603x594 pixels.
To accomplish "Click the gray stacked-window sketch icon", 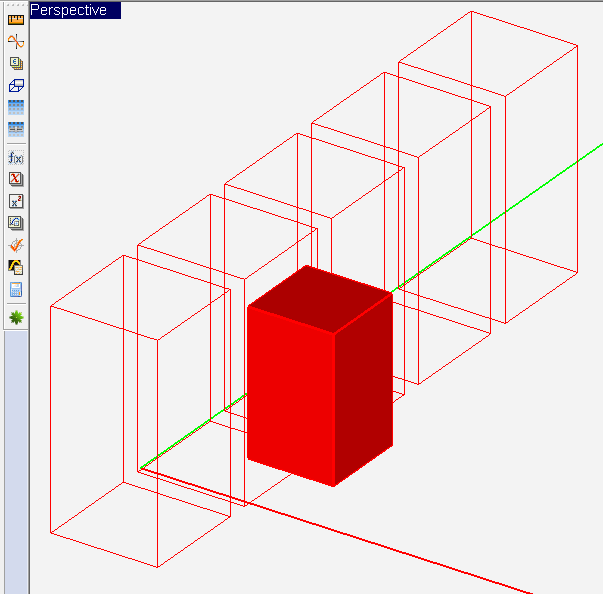I will pyautogui.click(x=16, y=223).
